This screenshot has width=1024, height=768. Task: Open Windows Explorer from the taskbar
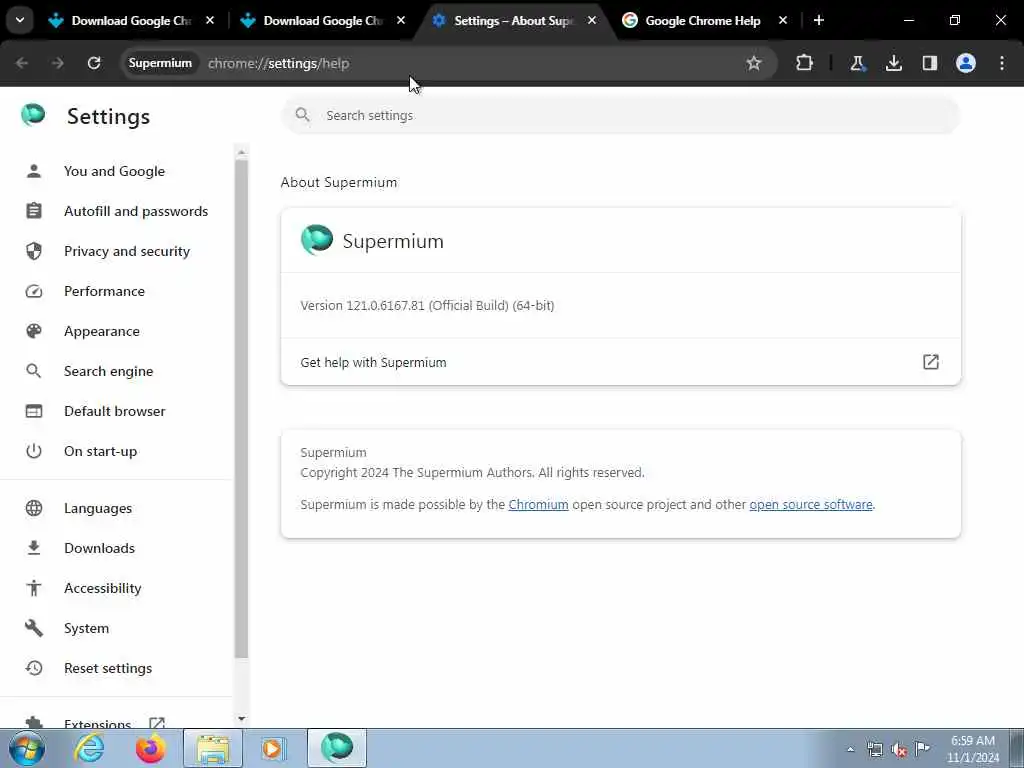pos(213,748)
